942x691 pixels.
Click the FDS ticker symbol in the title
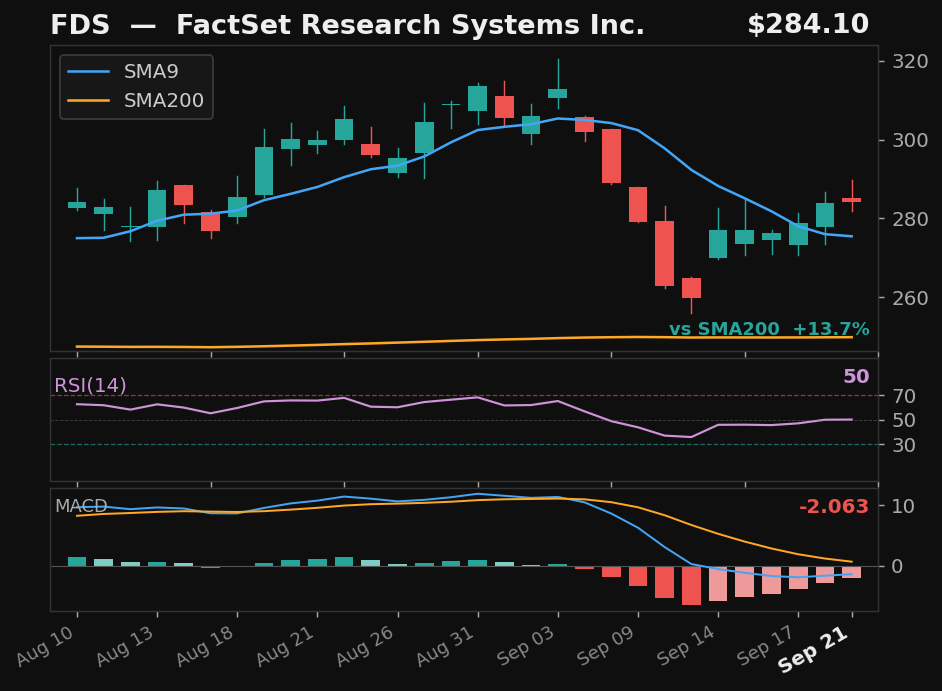click(80, 25)
